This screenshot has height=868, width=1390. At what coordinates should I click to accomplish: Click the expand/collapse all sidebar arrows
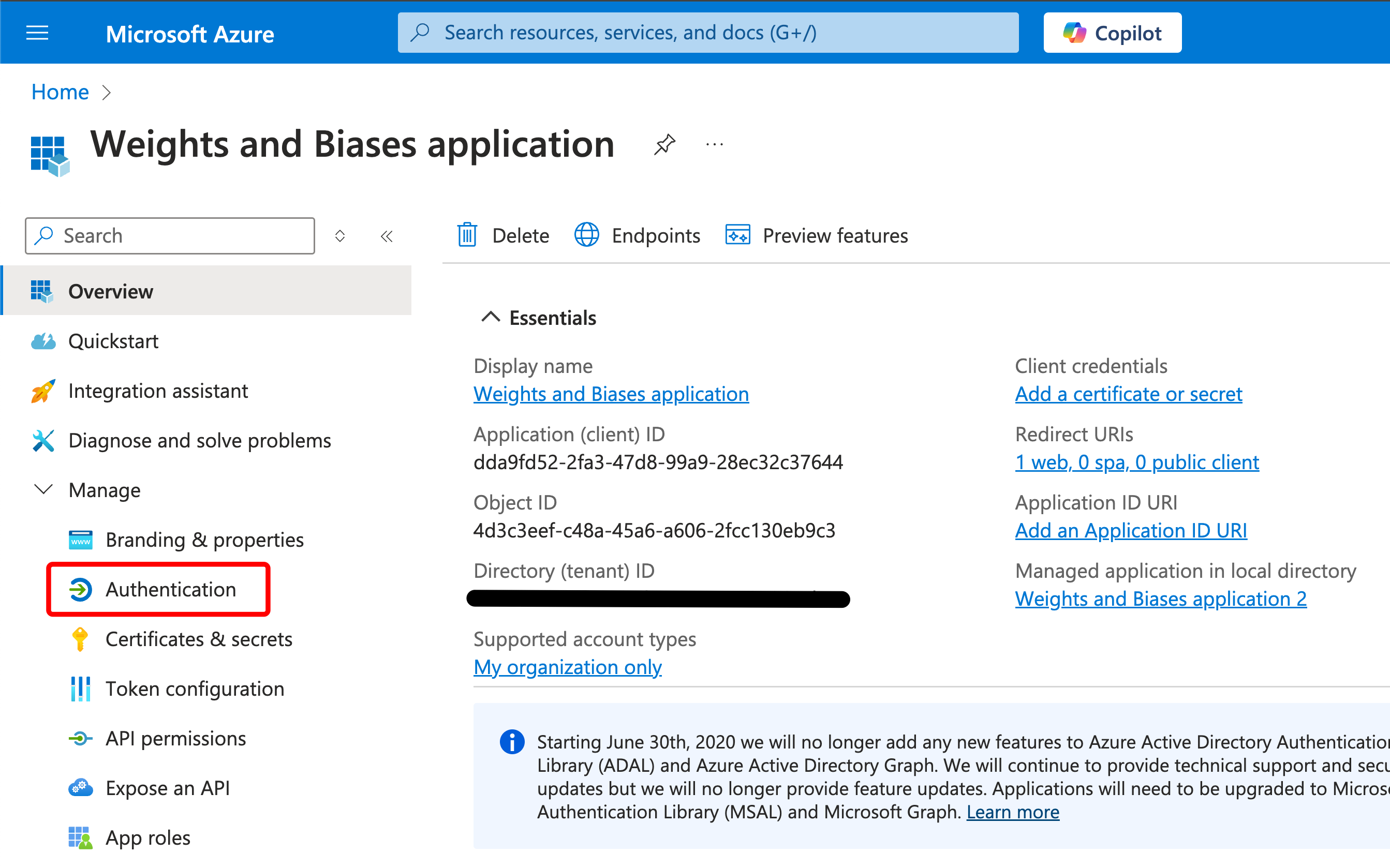click(340, 236)
